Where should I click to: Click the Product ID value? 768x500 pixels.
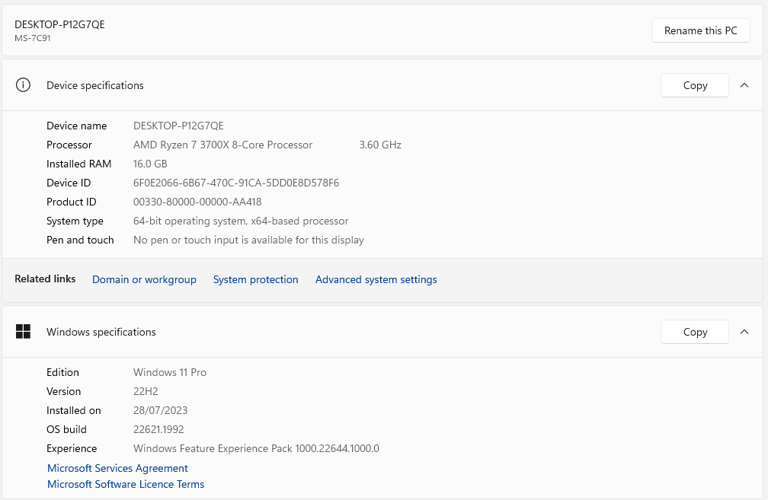(x=197, y=202)
